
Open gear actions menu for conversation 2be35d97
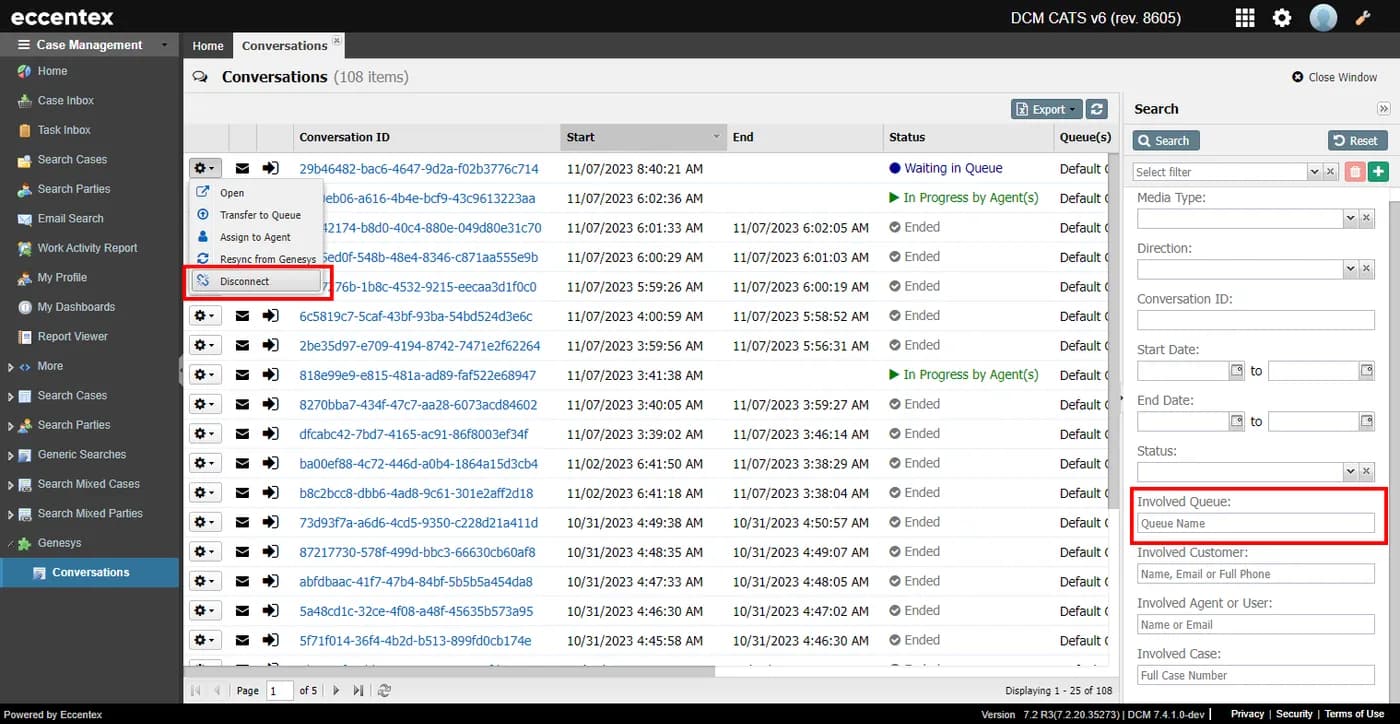pos(205,345)
